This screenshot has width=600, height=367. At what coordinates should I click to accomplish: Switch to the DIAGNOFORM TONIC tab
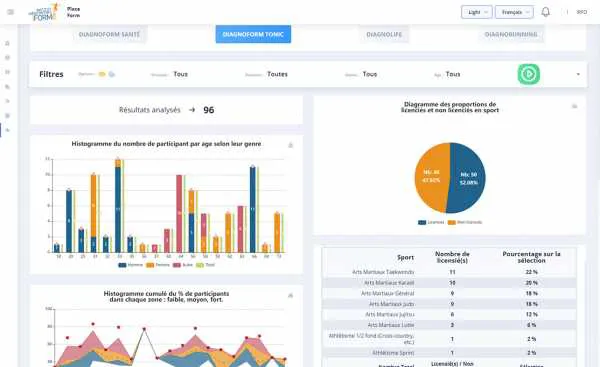253,34
